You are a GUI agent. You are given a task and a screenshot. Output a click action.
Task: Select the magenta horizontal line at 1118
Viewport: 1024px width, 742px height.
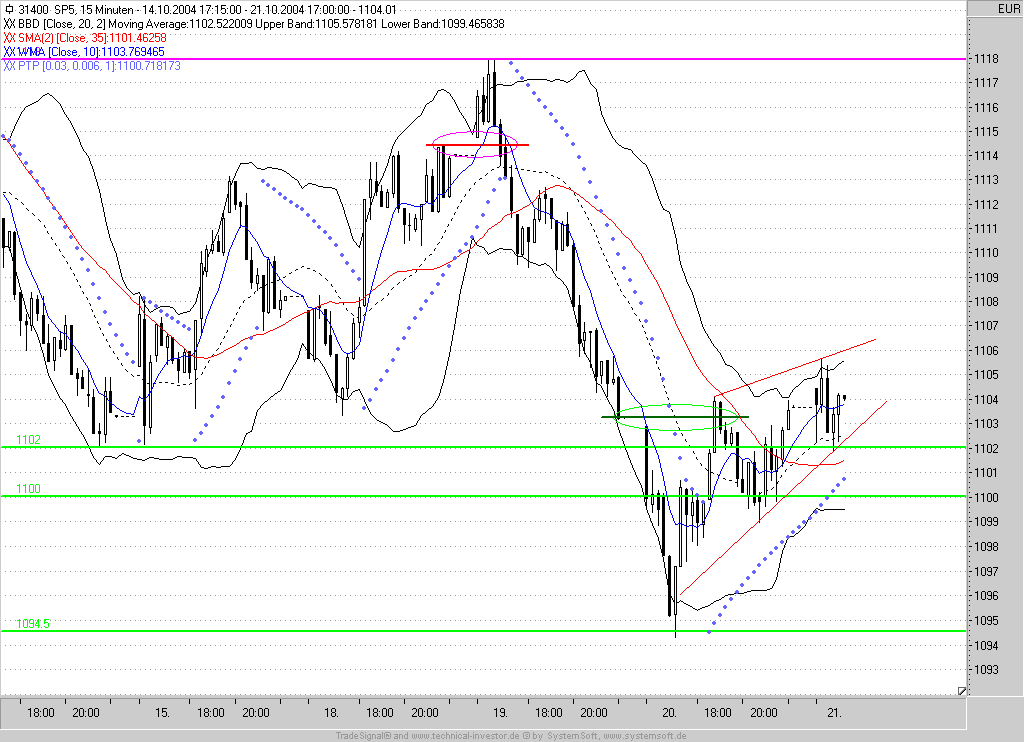[x=483, y=59]
